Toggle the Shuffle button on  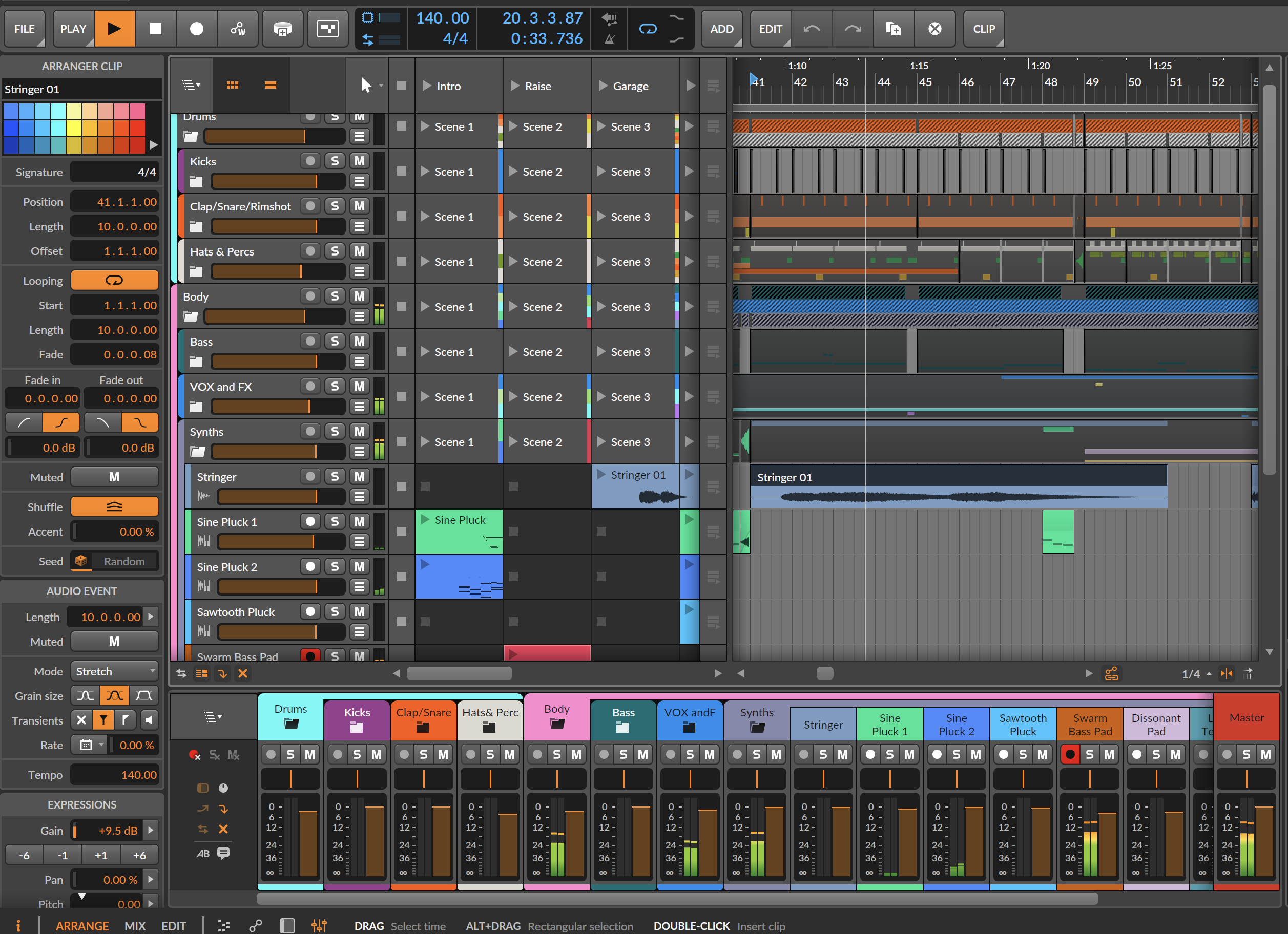pyautogui.click(x=114, y=507)
